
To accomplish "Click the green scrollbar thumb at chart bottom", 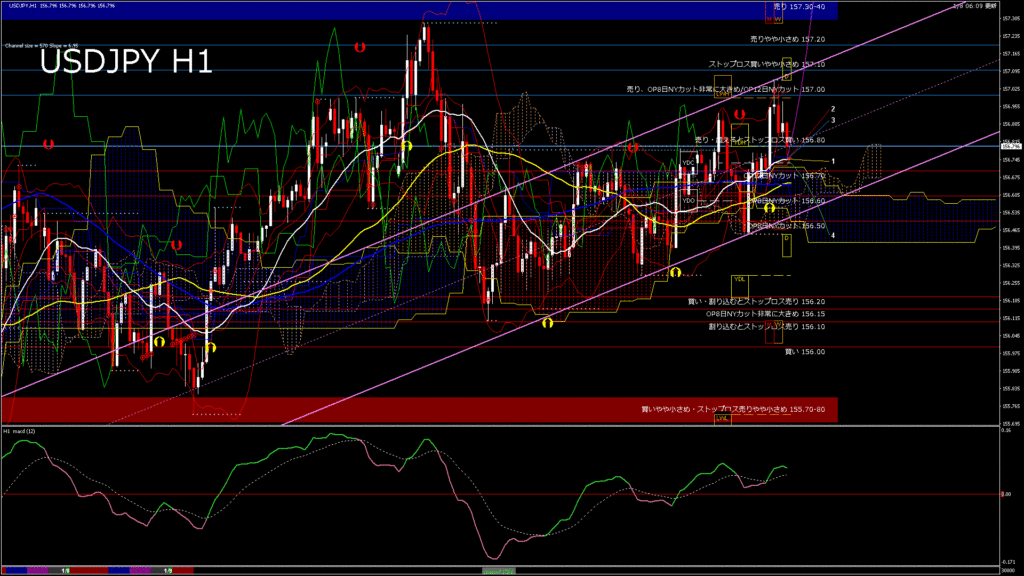I will (501, 570).
